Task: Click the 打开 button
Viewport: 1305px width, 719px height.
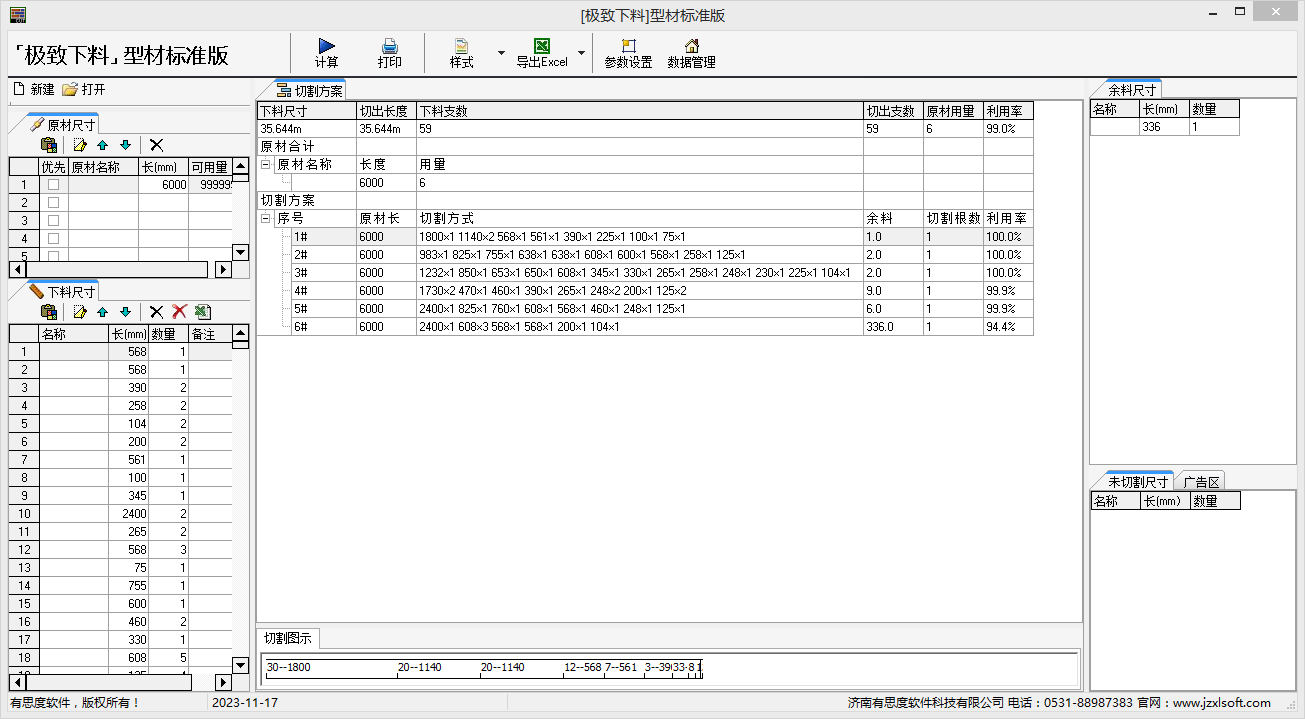Action: (84, 90)
